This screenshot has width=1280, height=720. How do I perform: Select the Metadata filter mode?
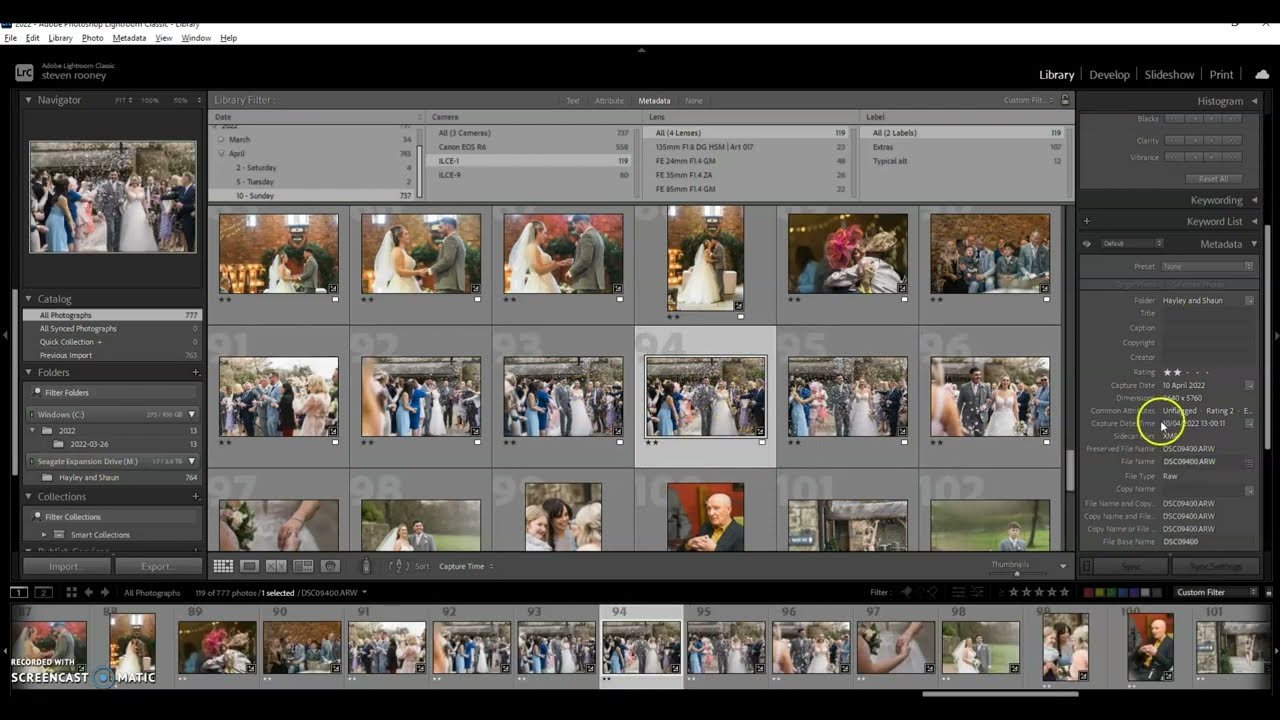click(654, 100)
